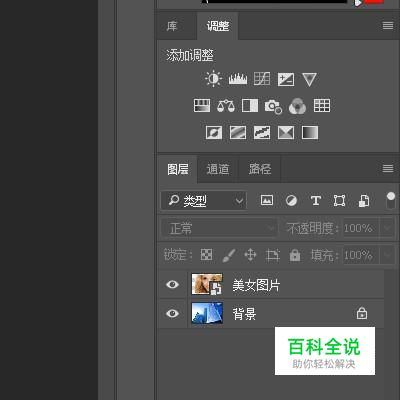Add an Invert adjustment
Viewport: 400px width, 400px height.
tap(214, 133)
